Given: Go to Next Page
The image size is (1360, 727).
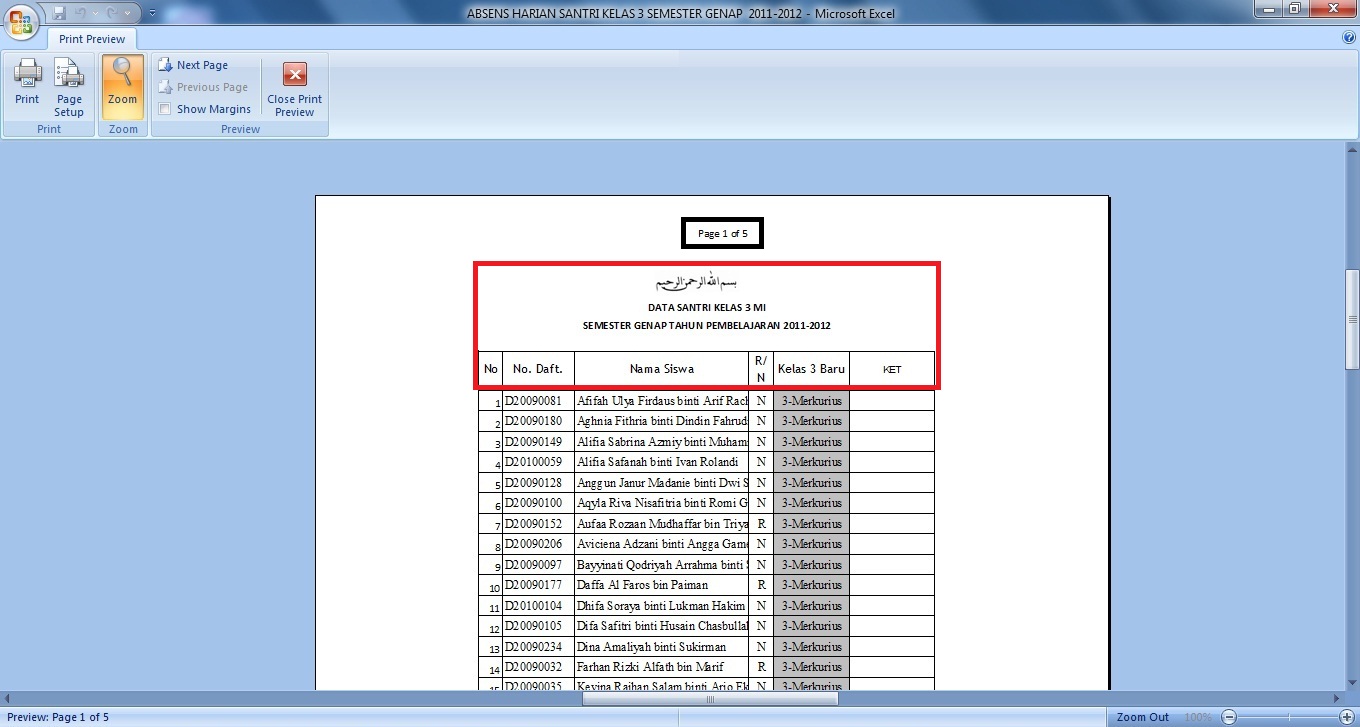Looking at the screenshot, I should point(193,65).
